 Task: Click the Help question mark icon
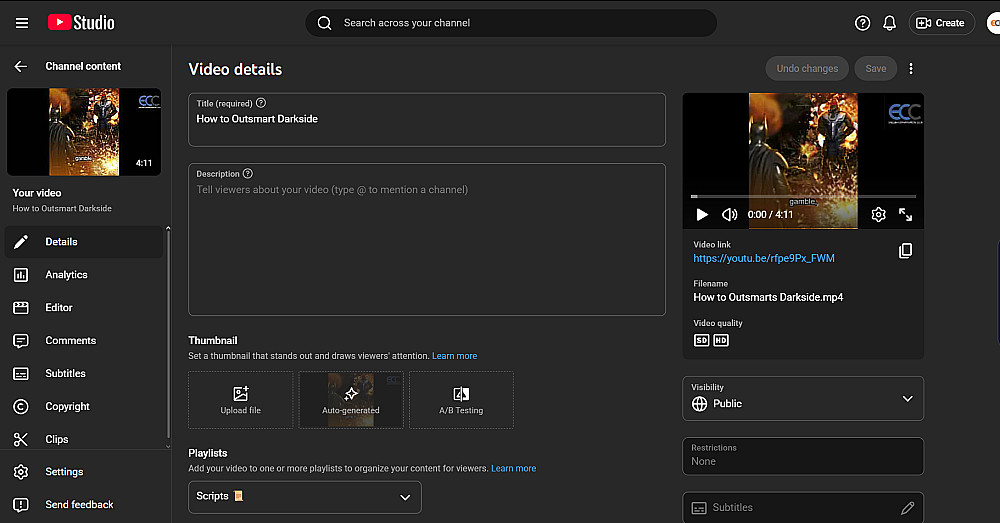click(863, 23)
